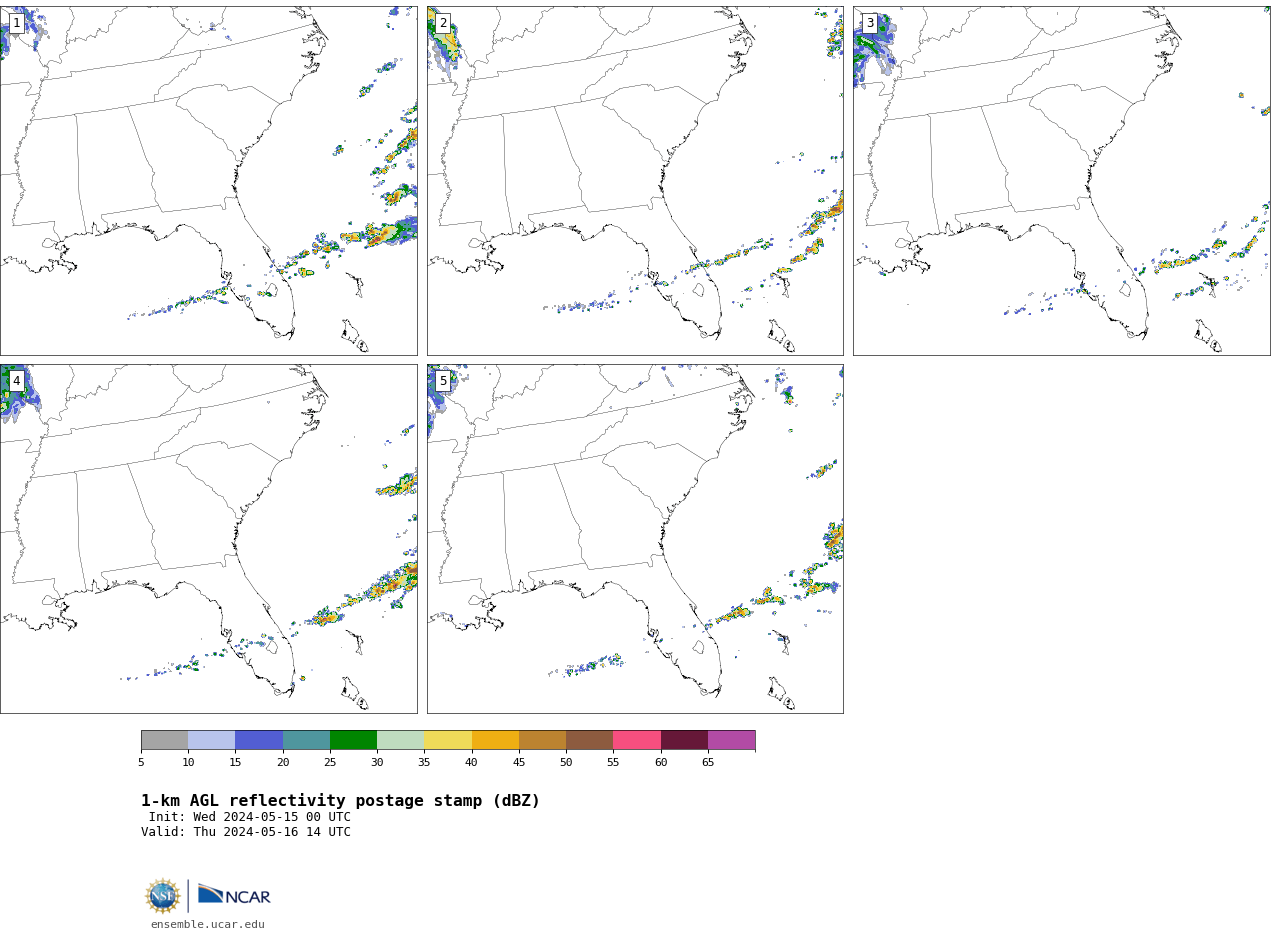The width and height of the screenshot is (1280, 936).
Task: Open ensemble member 1 reflectivity map
Action: click(209, 181)
